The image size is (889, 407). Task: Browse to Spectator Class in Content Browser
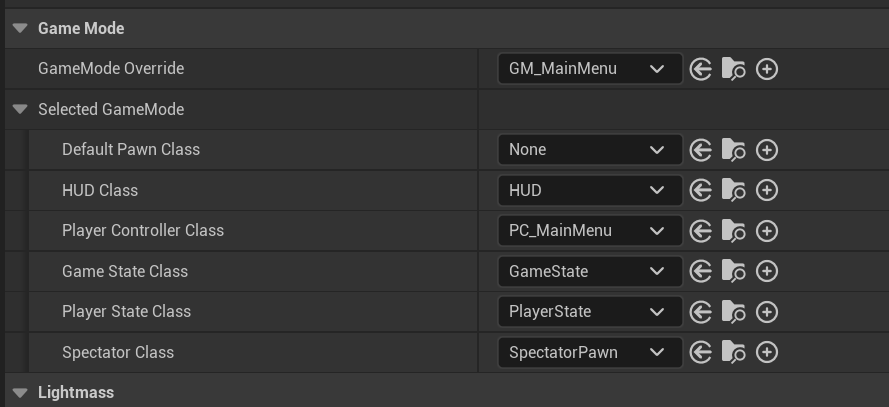point(734,352)
